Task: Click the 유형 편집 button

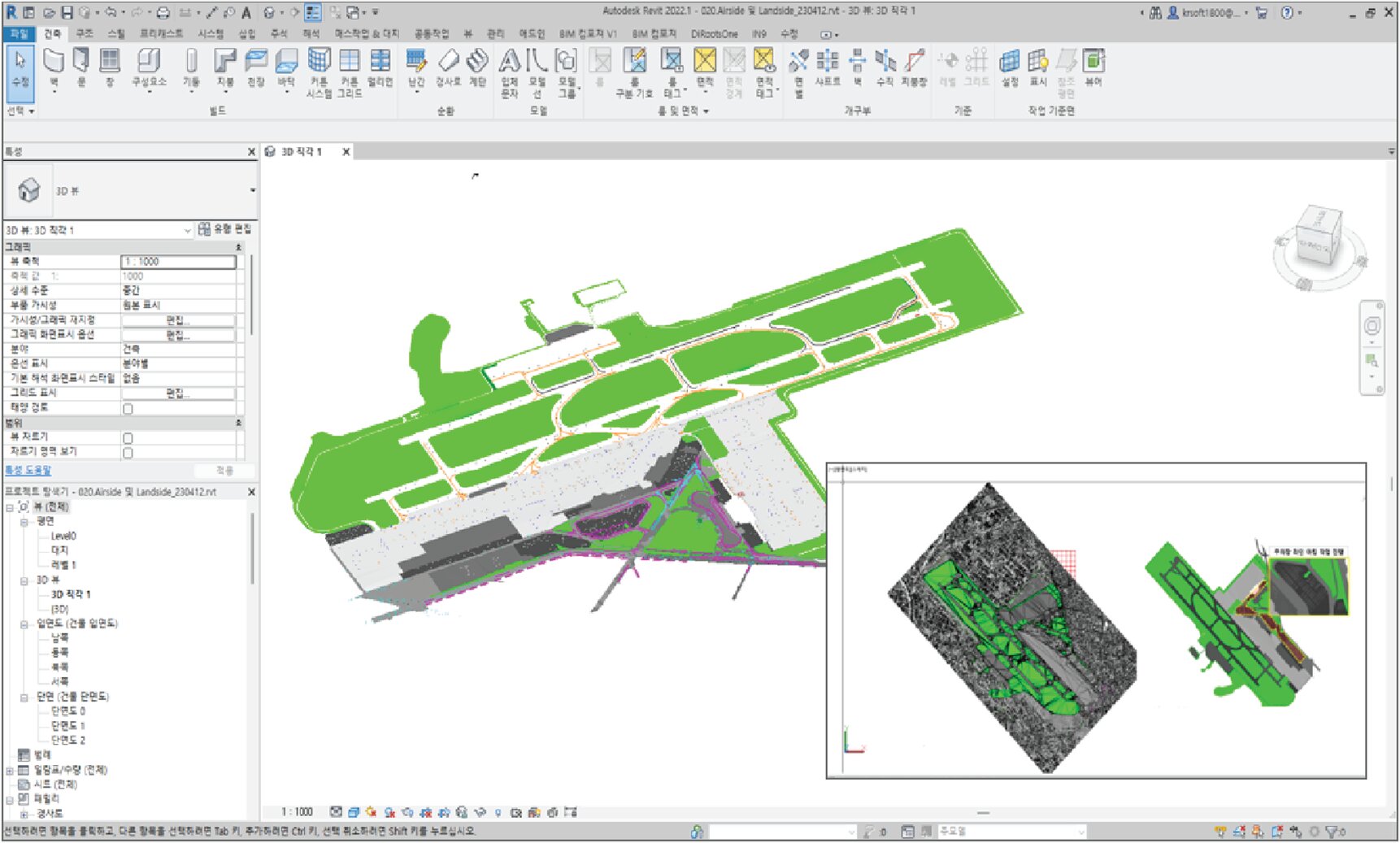Action: [x=225, y=230]
